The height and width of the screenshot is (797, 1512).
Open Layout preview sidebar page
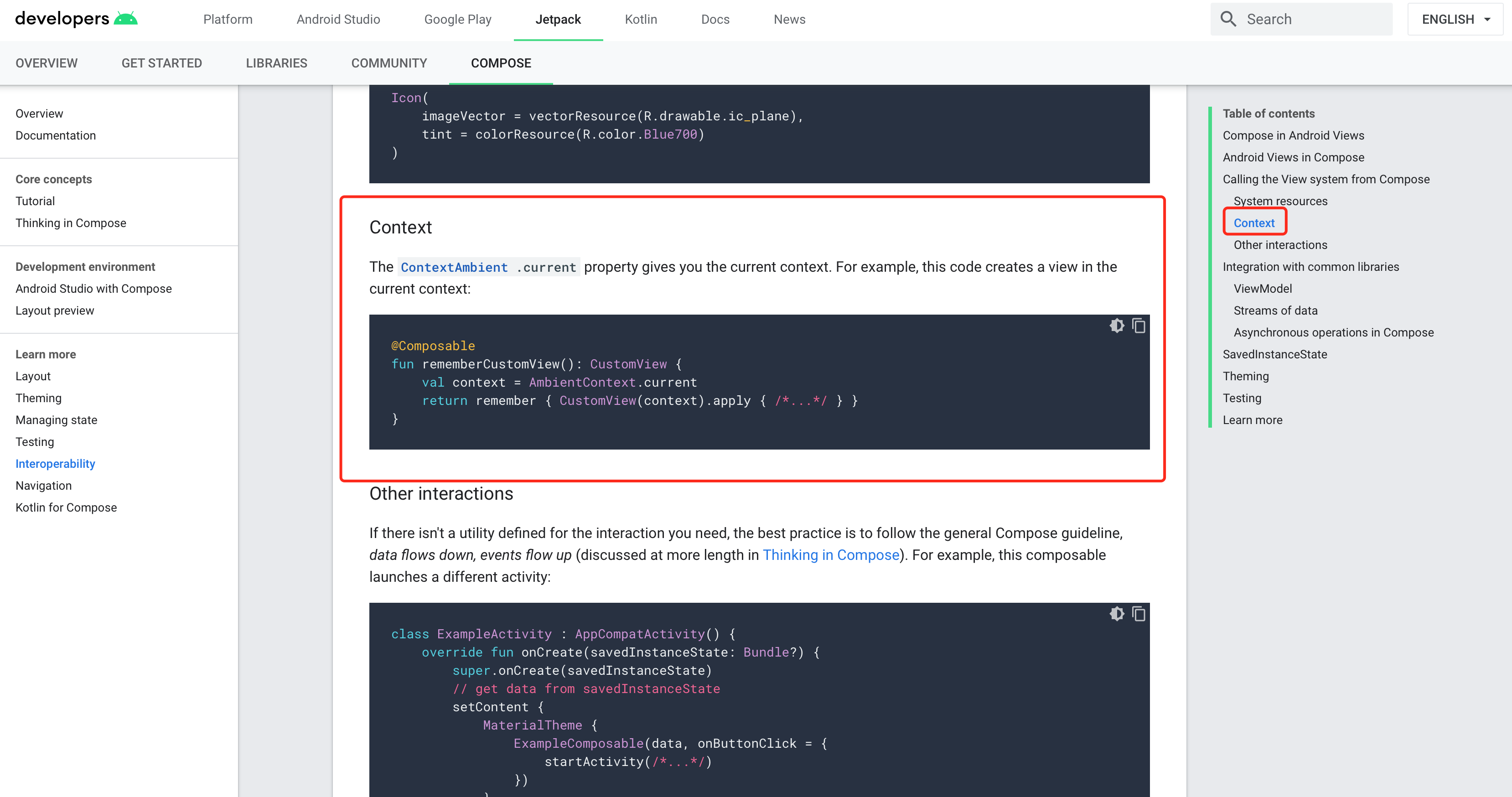(55, 311)
